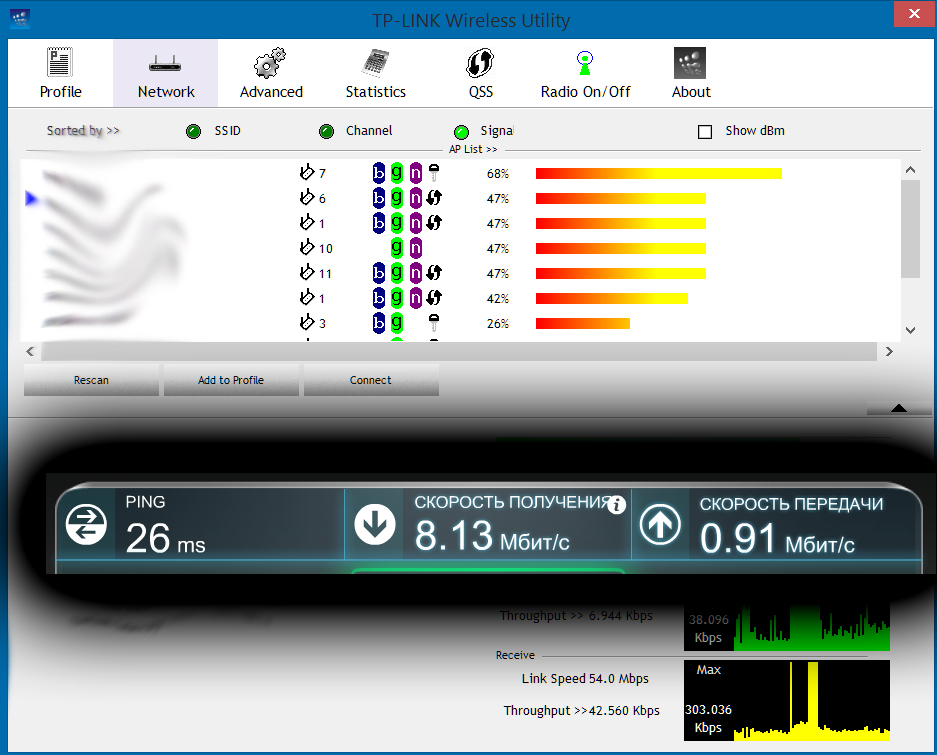The width and height of the screenshot is (937, 755).
Task: Click the 26% signal strength bar
Action: [583, 323]
